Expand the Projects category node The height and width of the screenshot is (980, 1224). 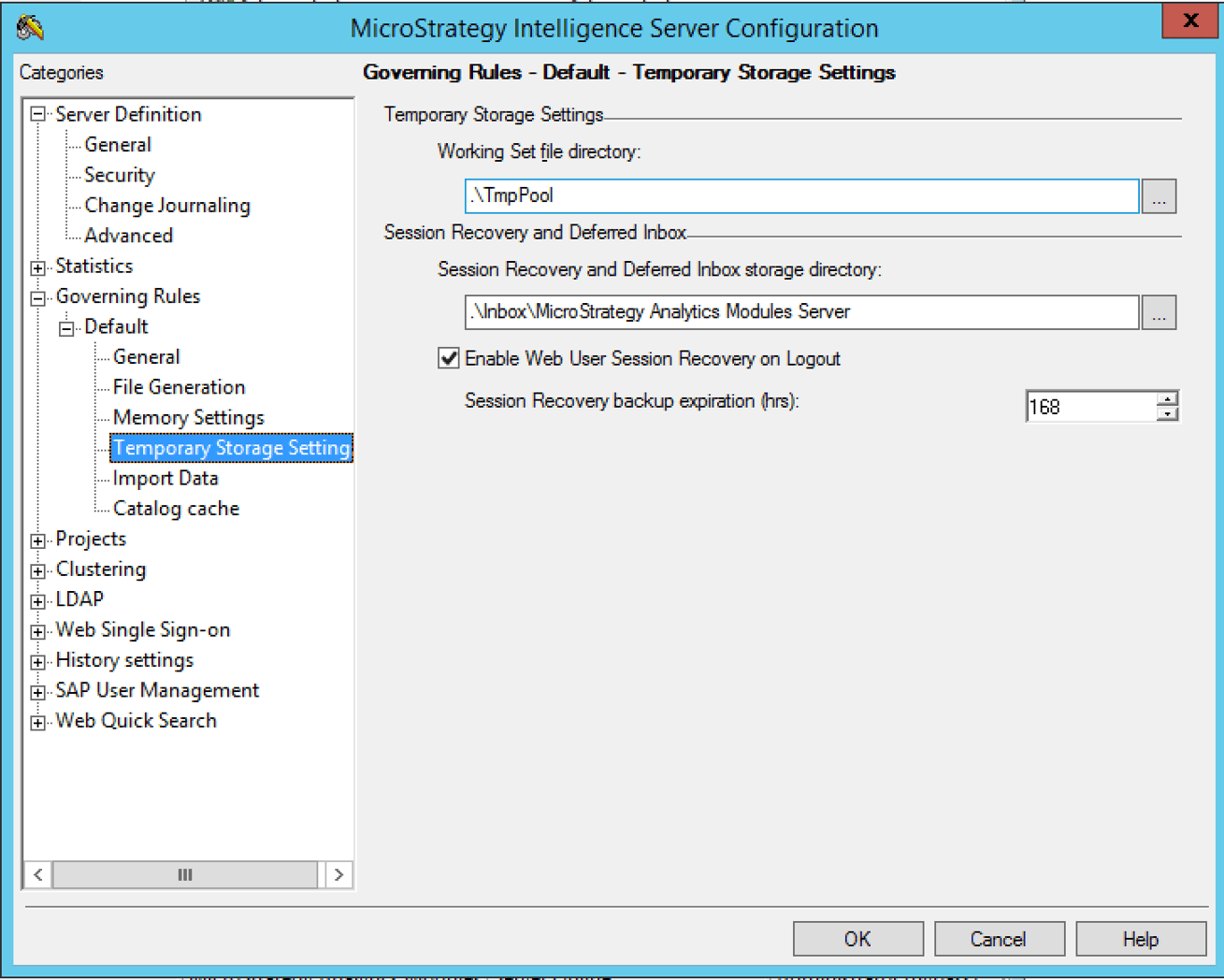pos(38,540)
